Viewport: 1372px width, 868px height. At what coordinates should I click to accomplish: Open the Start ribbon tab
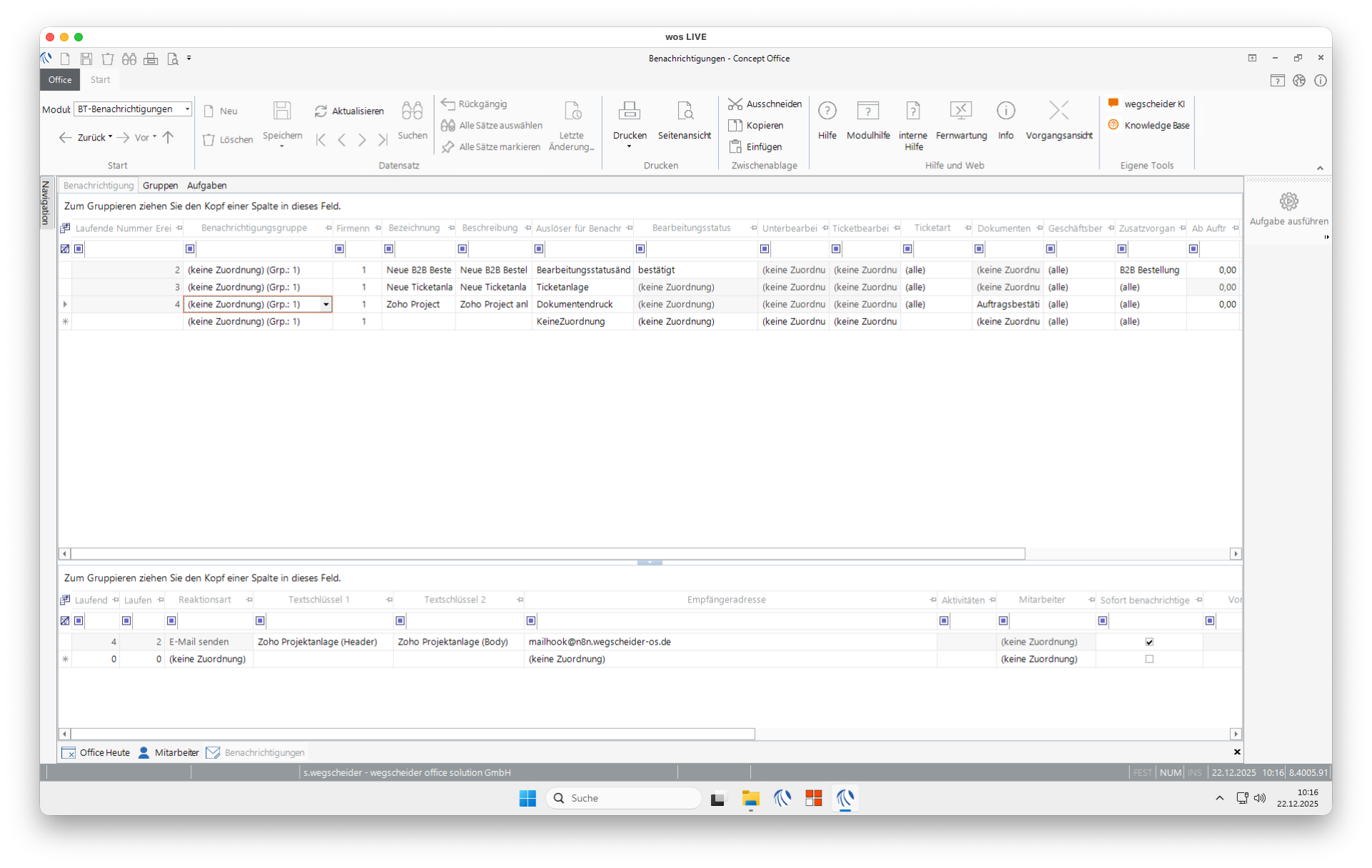pyautogui.click(x=100, y=80)
